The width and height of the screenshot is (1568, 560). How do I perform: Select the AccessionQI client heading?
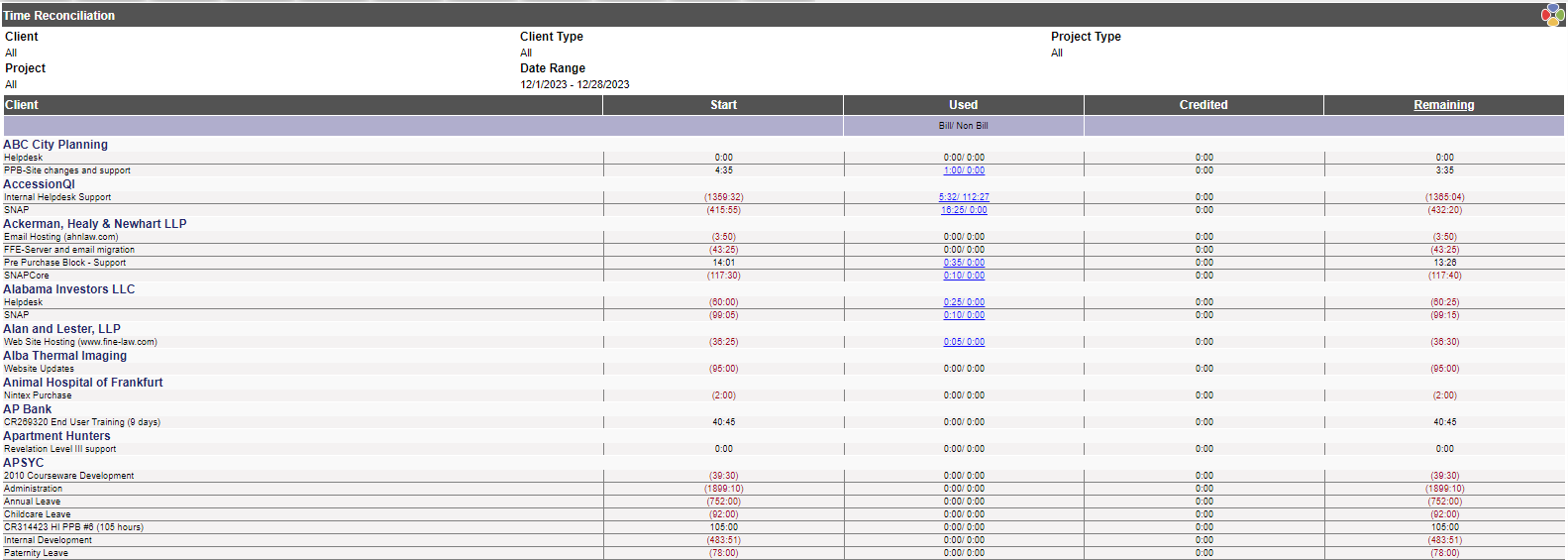[x=39, y=184]
